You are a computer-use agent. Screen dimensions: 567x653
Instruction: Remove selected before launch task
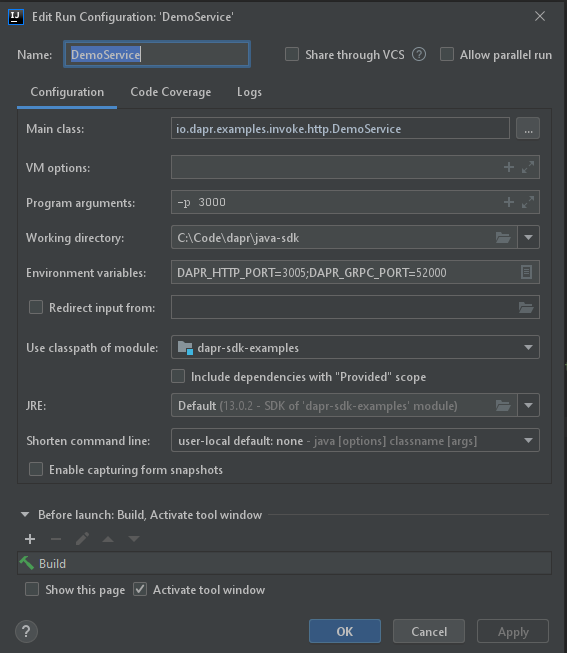coord(56,539)
